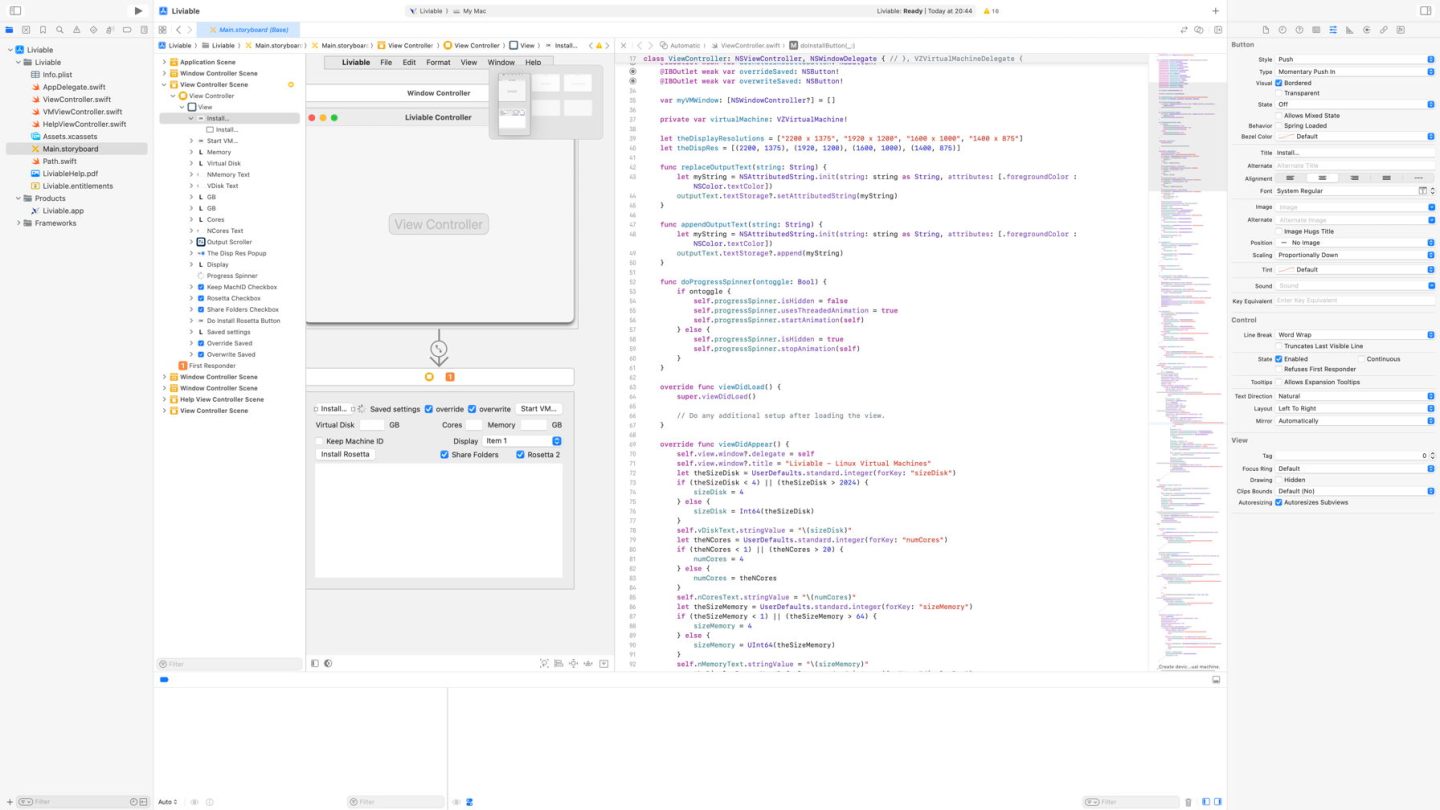This screenshot has width=1440, height=810.
Task: Open the Issue navigator warning triangle icon
Action: [x=75, y=30]
